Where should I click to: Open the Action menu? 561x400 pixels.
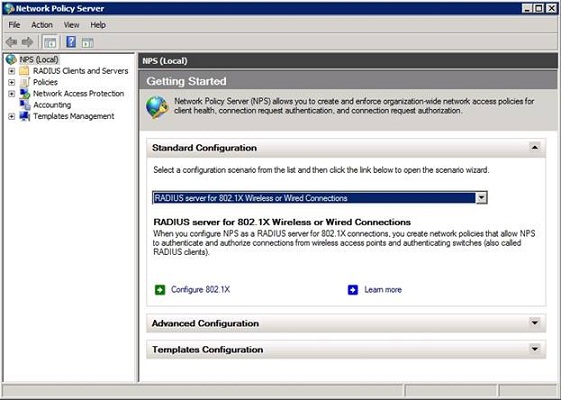[42, 25]
